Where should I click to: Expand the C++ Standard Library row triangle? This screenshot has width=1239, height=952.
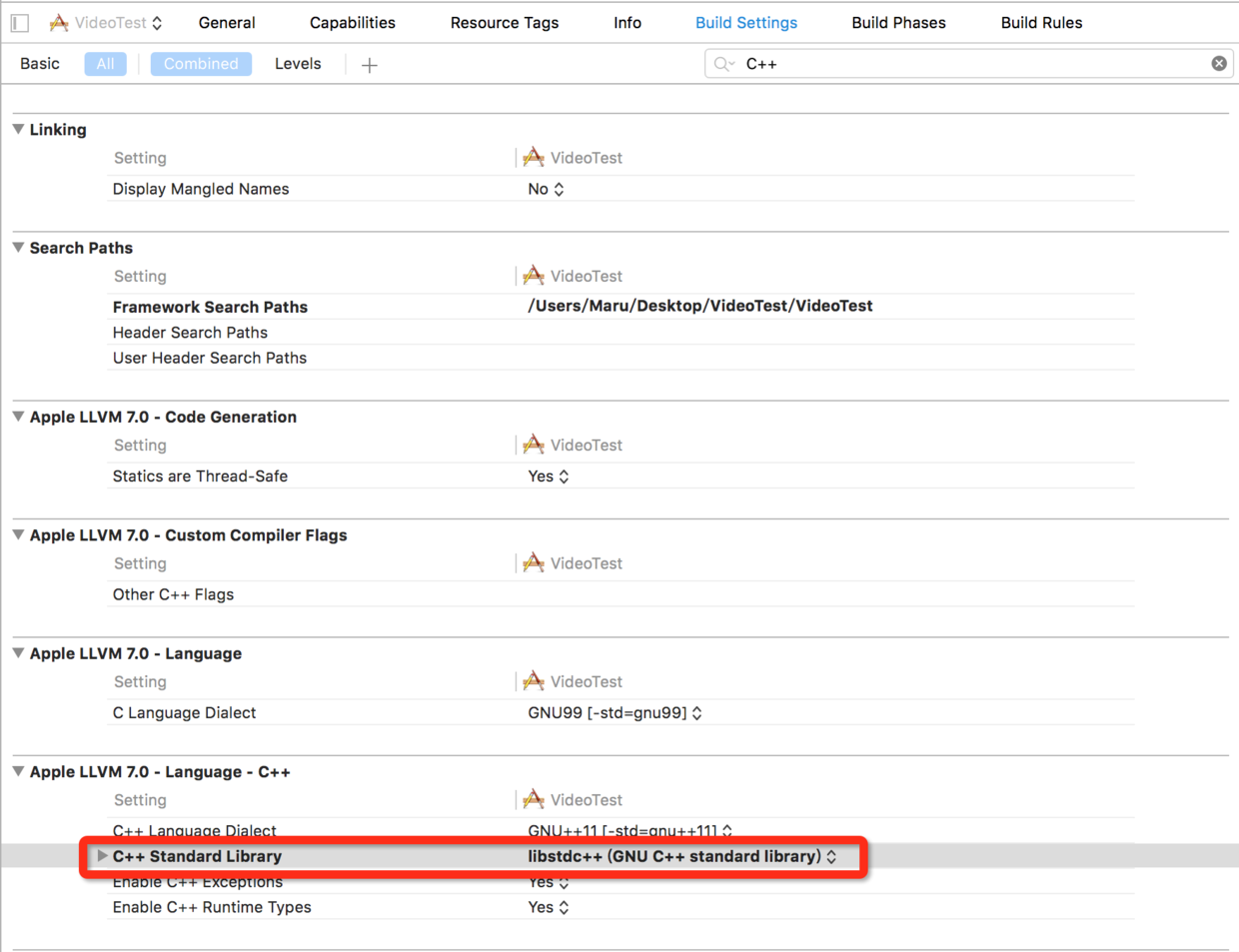click(x=102, y=856)
